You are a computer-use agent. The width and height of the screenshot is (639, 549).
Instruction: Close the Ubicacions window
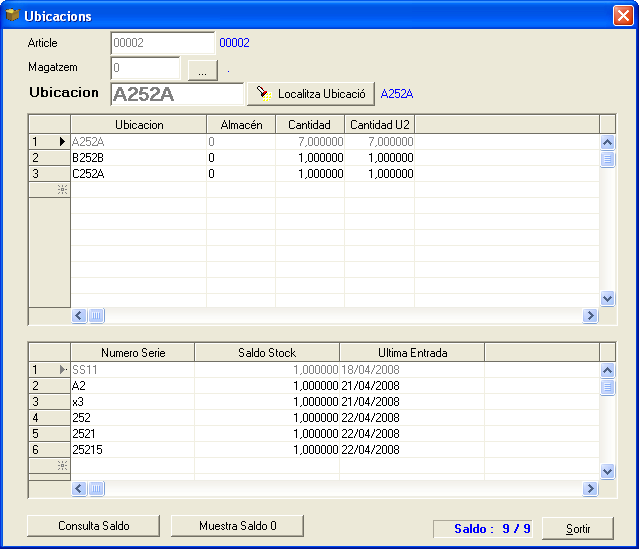[x=621, y=16]
